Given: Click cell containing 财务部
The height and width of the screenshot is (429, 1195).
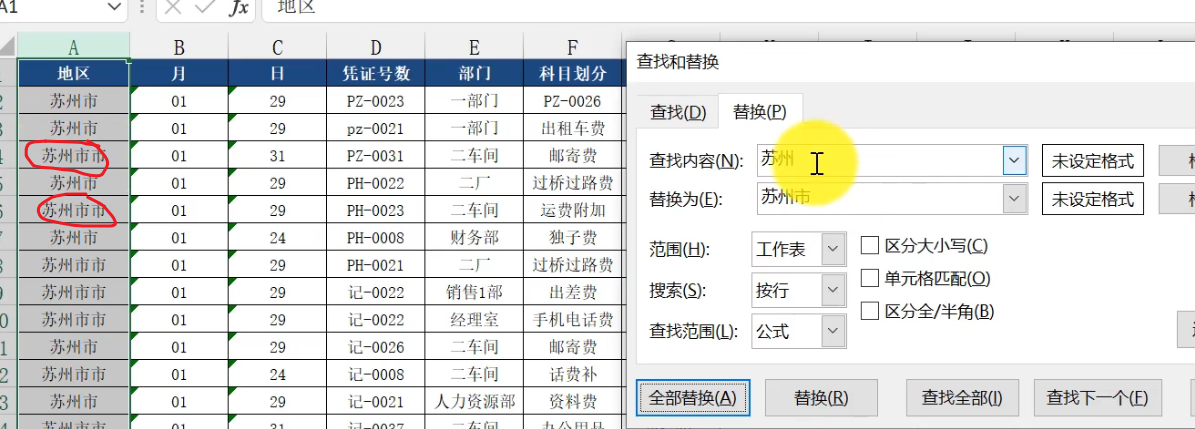Looking at the screenshot, I should pyautogui.click(x=474, y=238).
